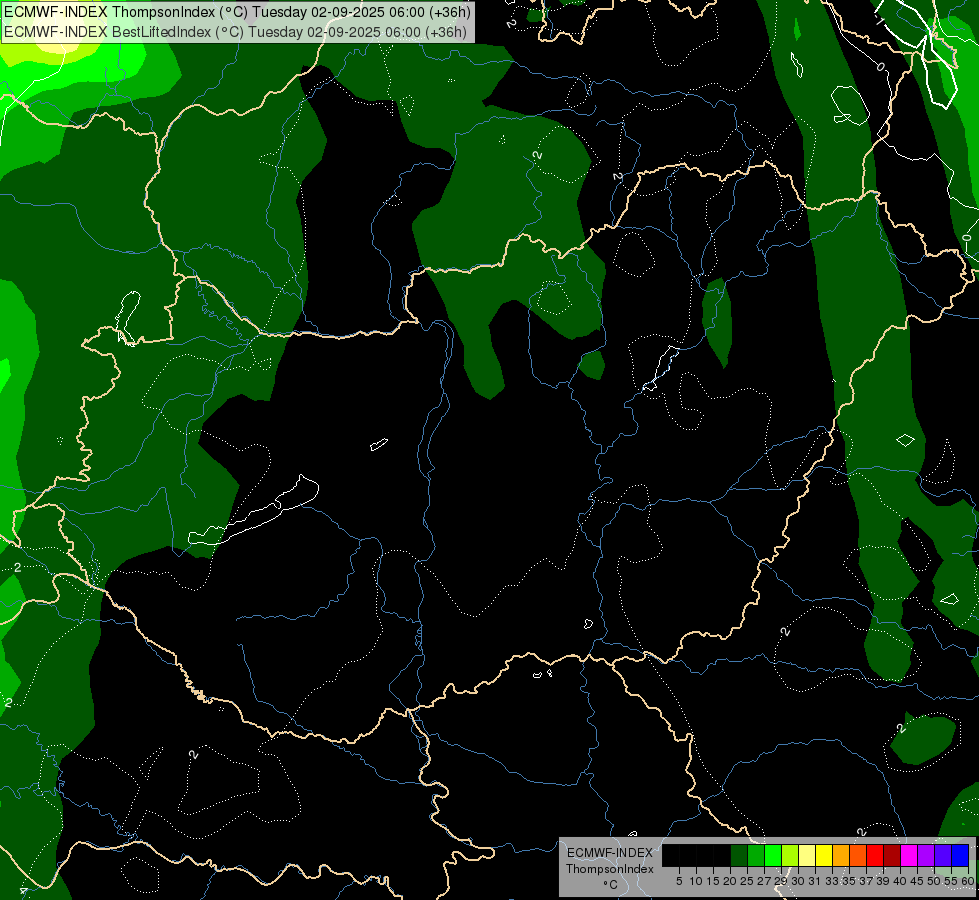Click the legend scale value 5
This screenshot has height=900, width=979.
tap(679, 881)
